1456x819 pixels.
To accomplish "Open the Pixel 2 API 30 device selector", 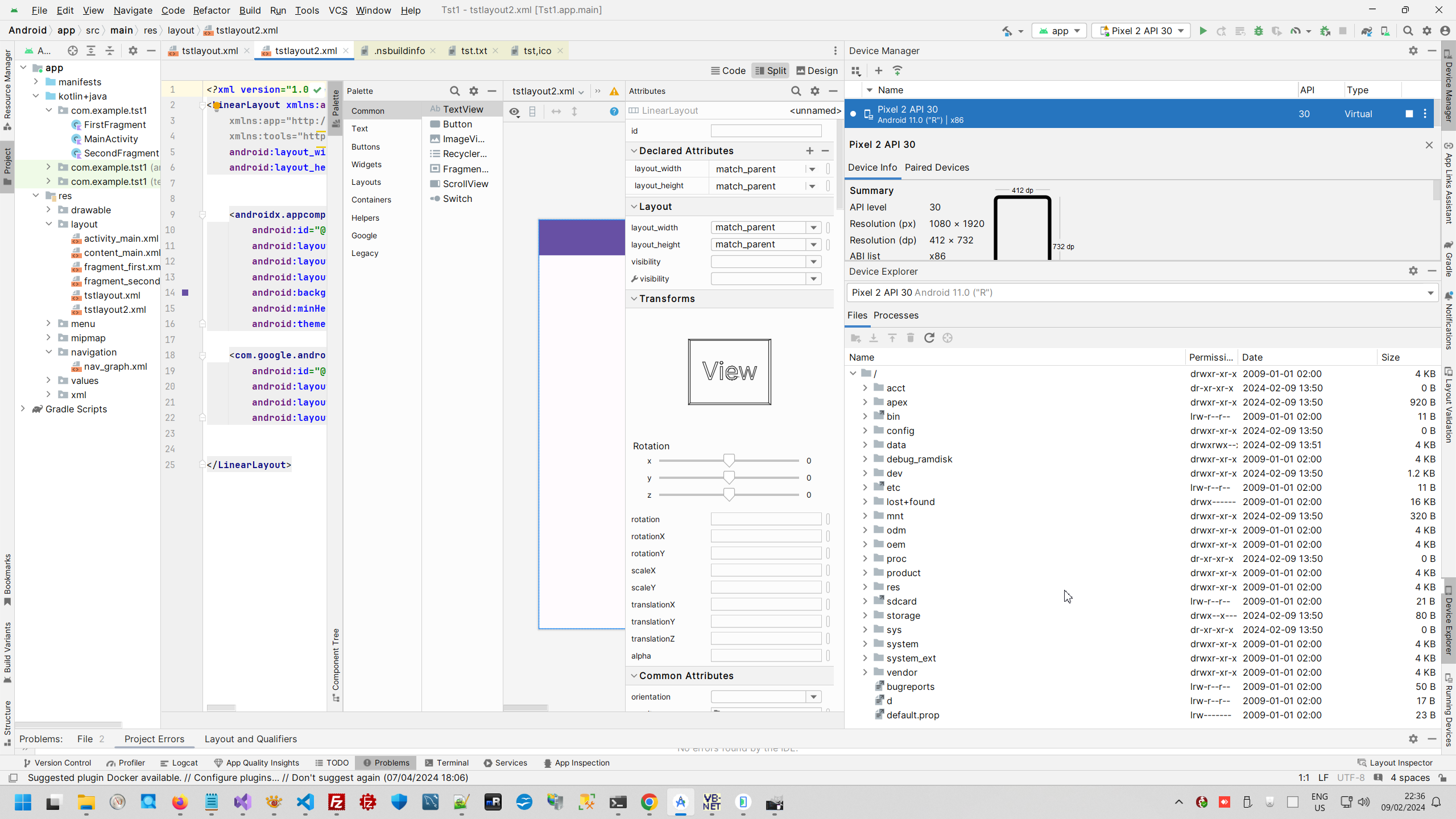I will tap(1141, 31).
